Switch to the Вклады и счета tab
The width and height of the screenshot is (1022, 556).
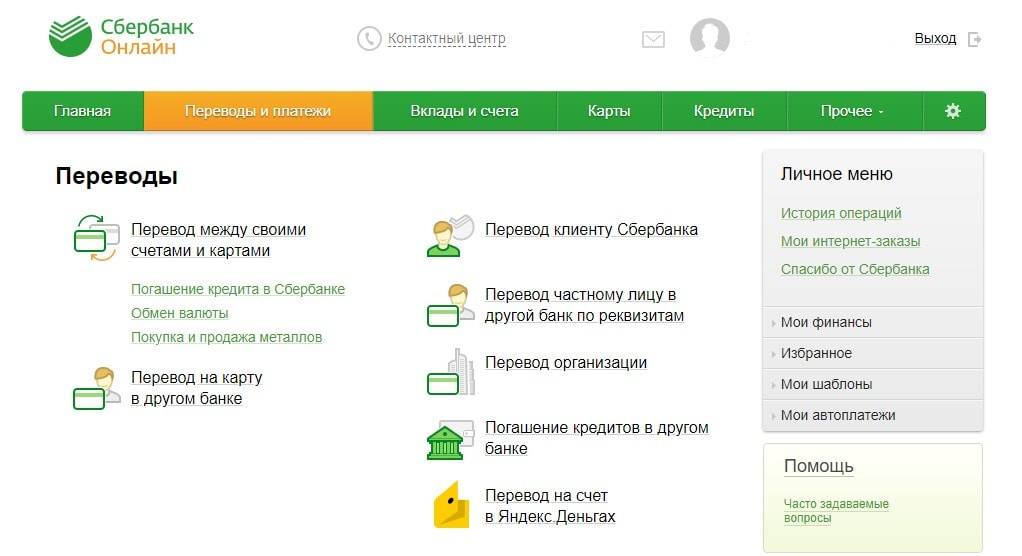[464, 111]
